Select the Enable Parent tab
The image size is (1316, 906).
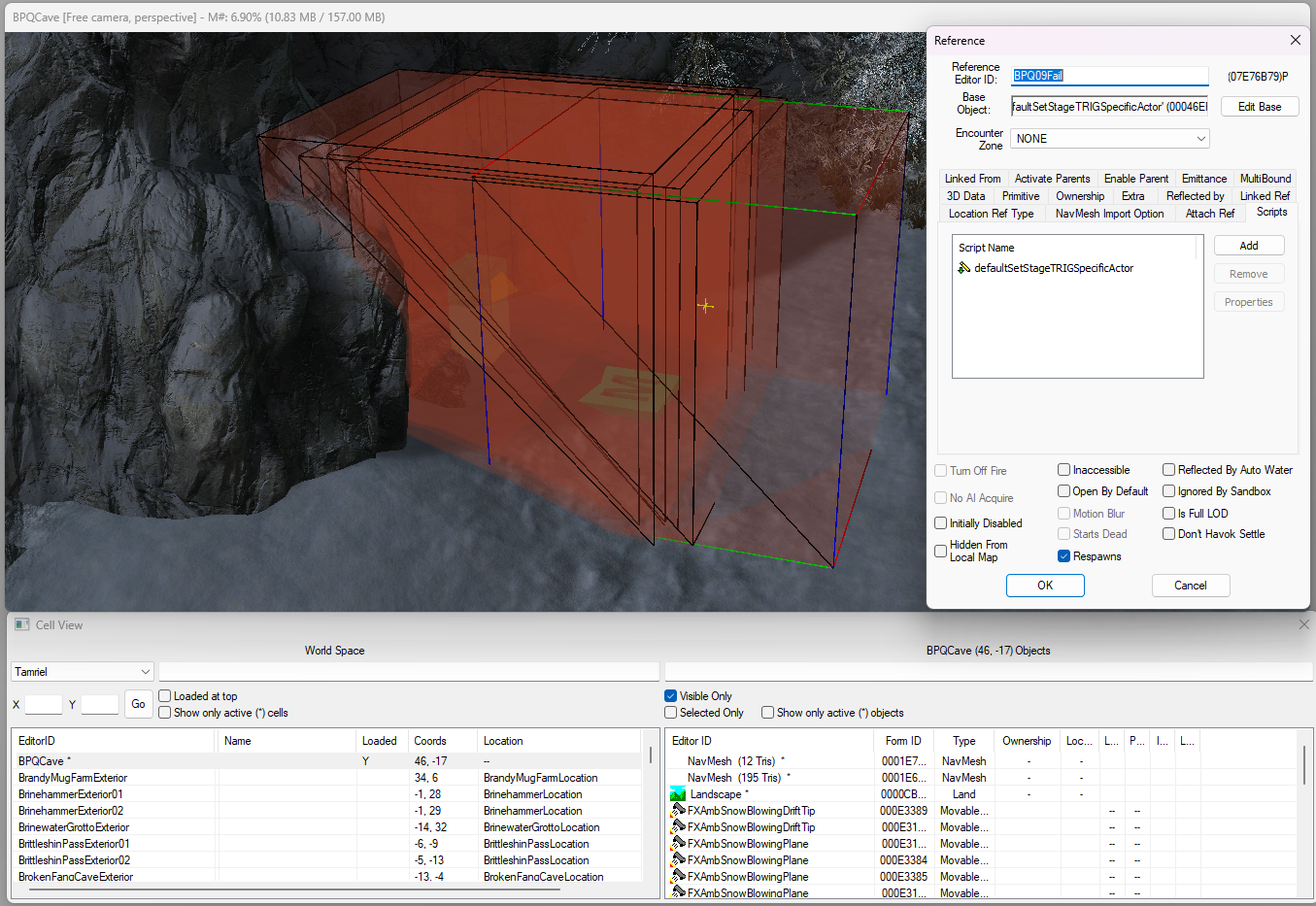pyautogui.click(x=1135, y=179)
